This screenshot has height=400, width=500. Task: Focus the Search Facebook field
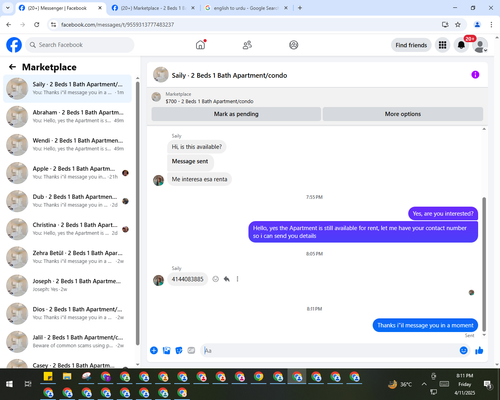80,45
